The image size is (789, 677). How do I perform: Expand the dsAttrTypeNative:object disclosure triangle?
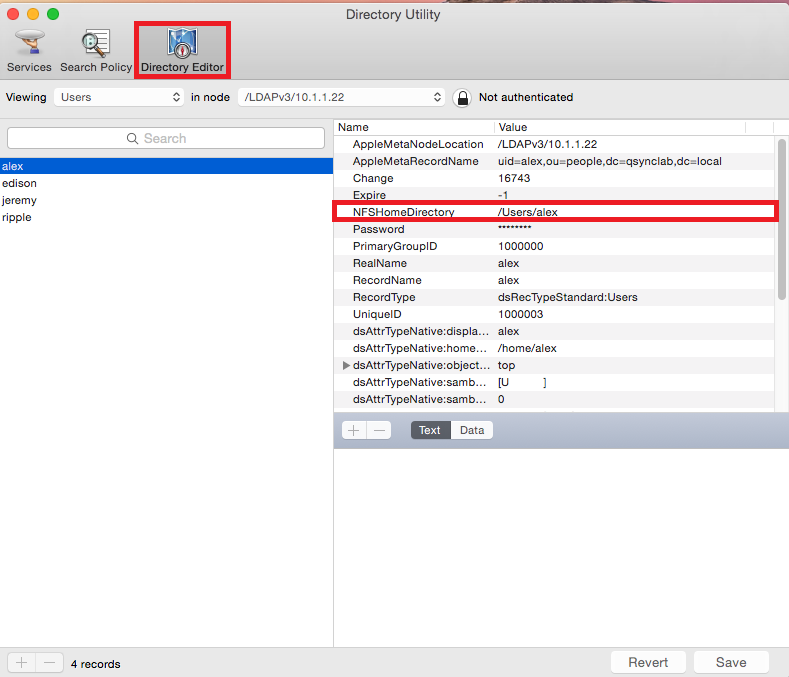click(x=346, y=365)
